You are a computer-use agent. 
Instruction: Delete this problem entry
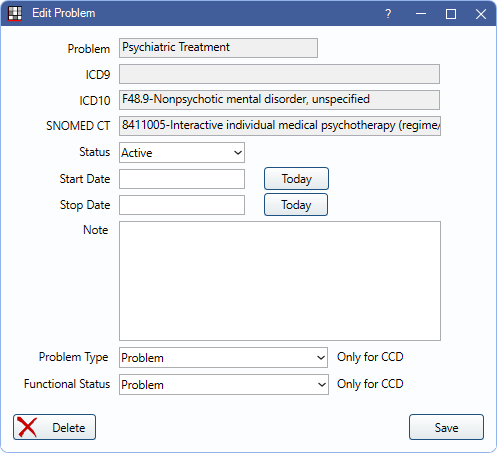[x=54, y=427]
